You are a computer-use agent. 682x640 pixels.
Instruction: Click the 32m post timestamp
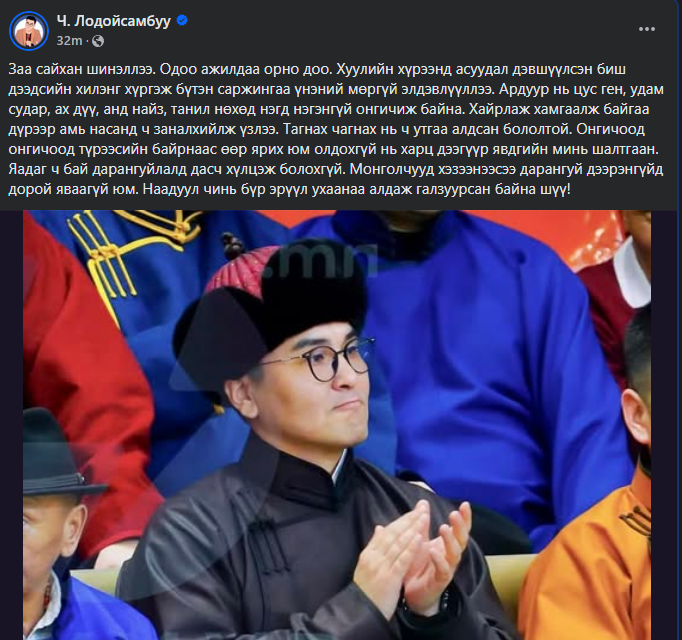coord(69,41)
